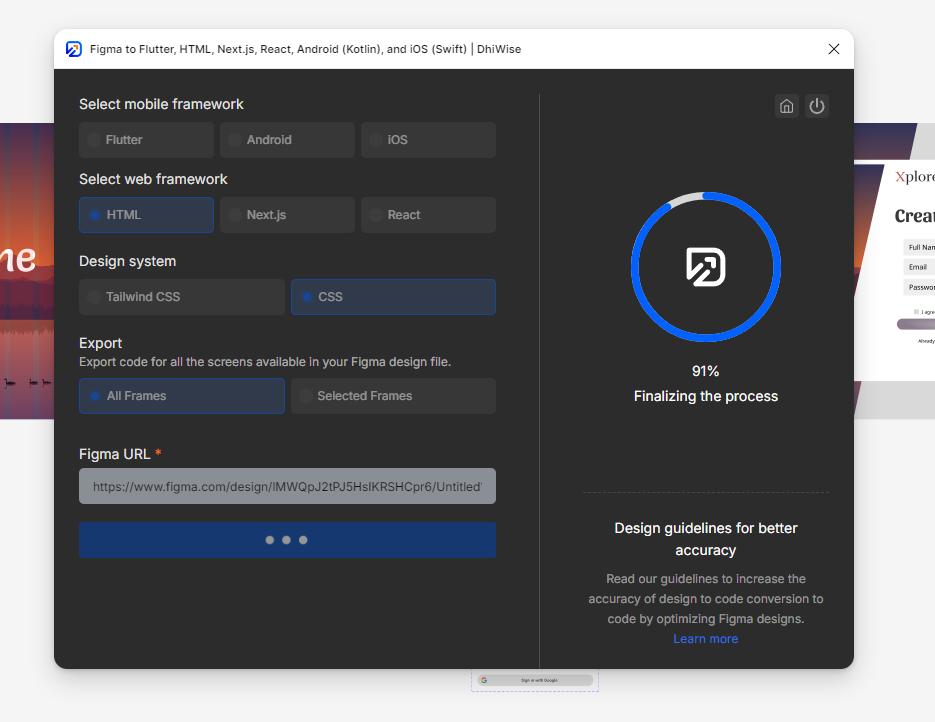Select the Flutter framework option
Screen dimensions: 935x722
[x=146, y=140]
